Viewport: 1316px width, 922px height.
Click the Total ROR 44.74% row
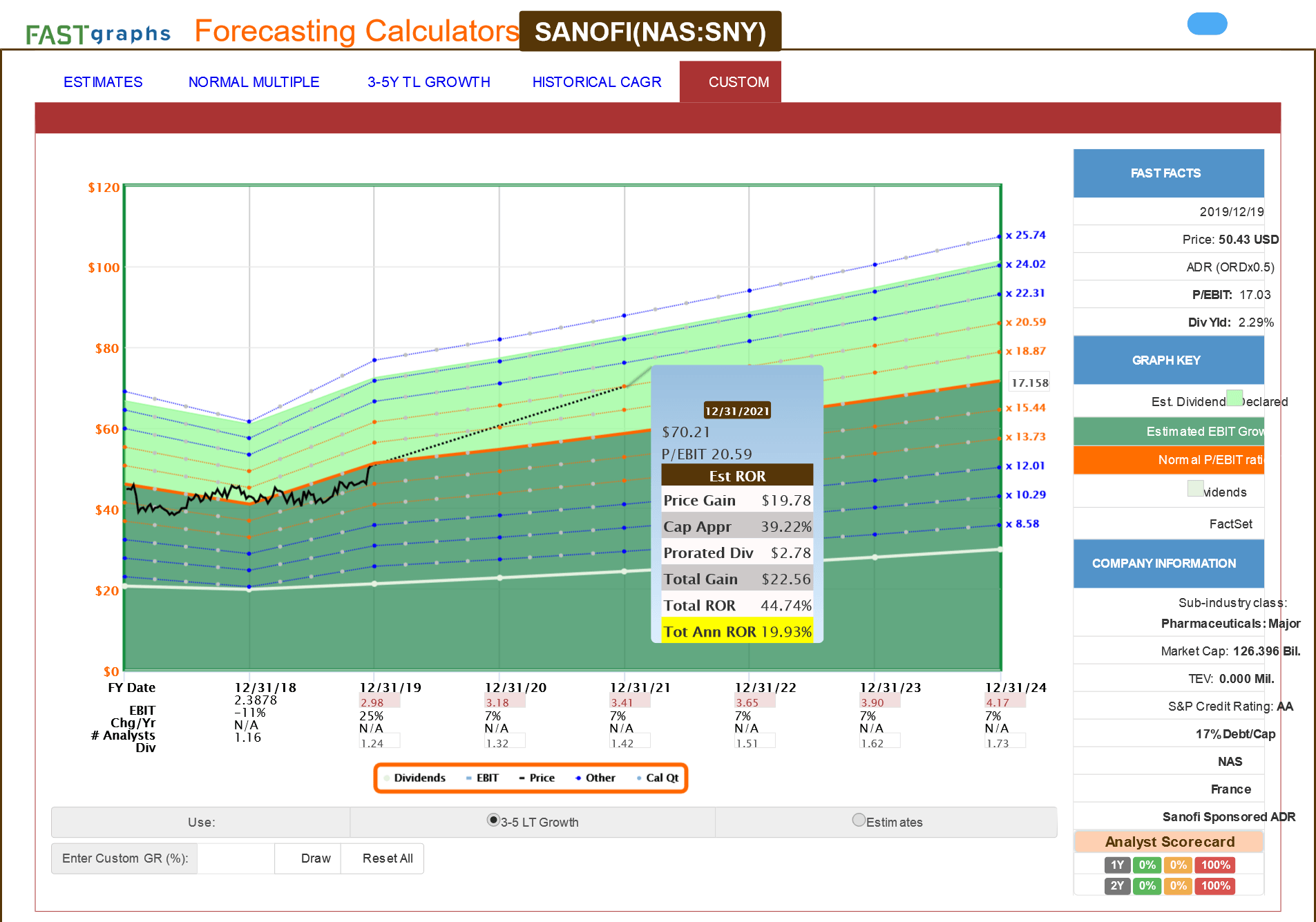click(737, 605)
